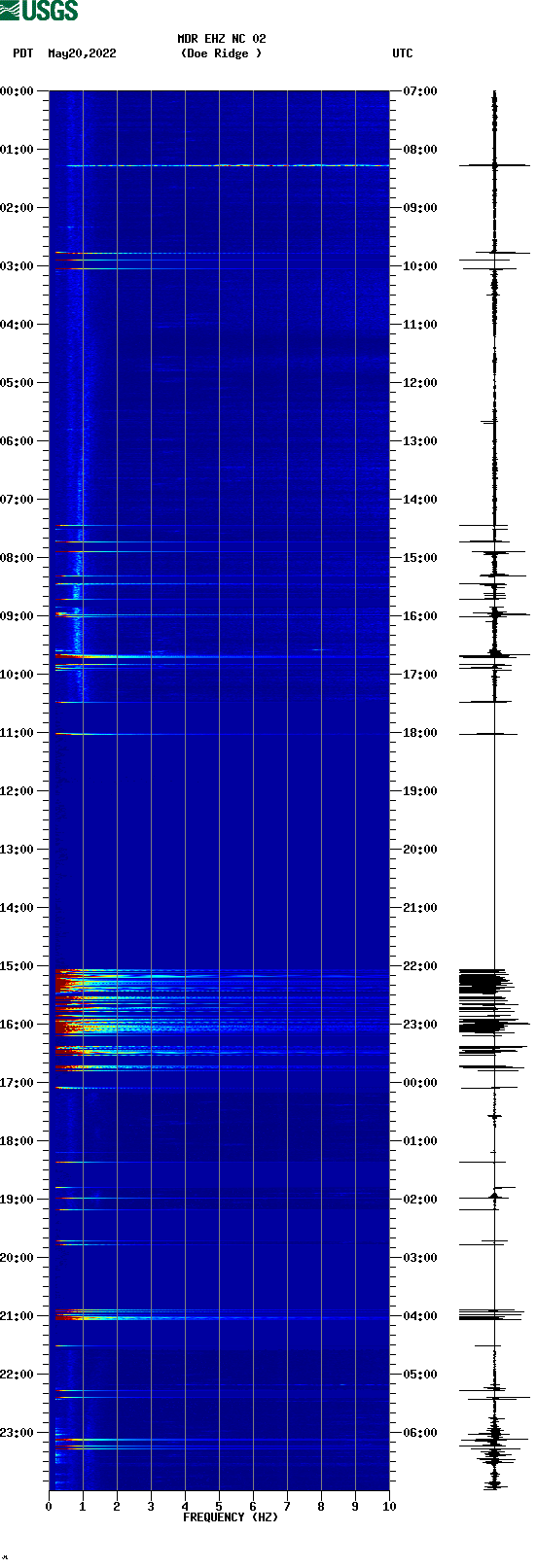Click the 06:00 PDT time label

pos(18,441)
